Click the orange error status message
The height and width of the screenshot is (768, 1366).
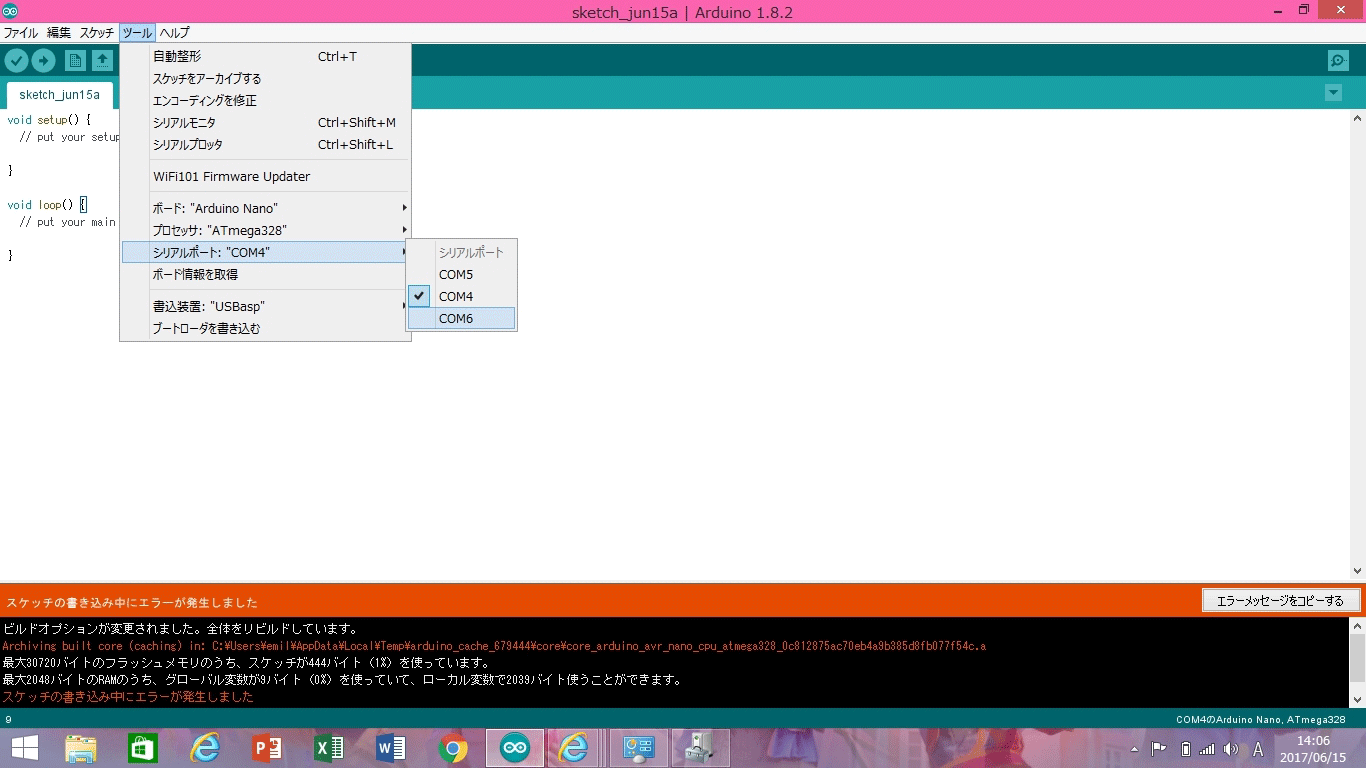pyautogui.click(x=132, y=603)
